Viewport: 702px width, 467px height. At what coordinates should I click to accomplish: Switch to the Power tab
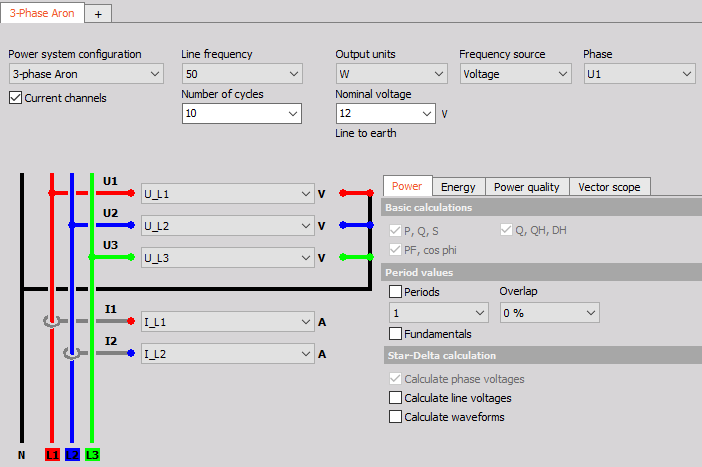407,186
